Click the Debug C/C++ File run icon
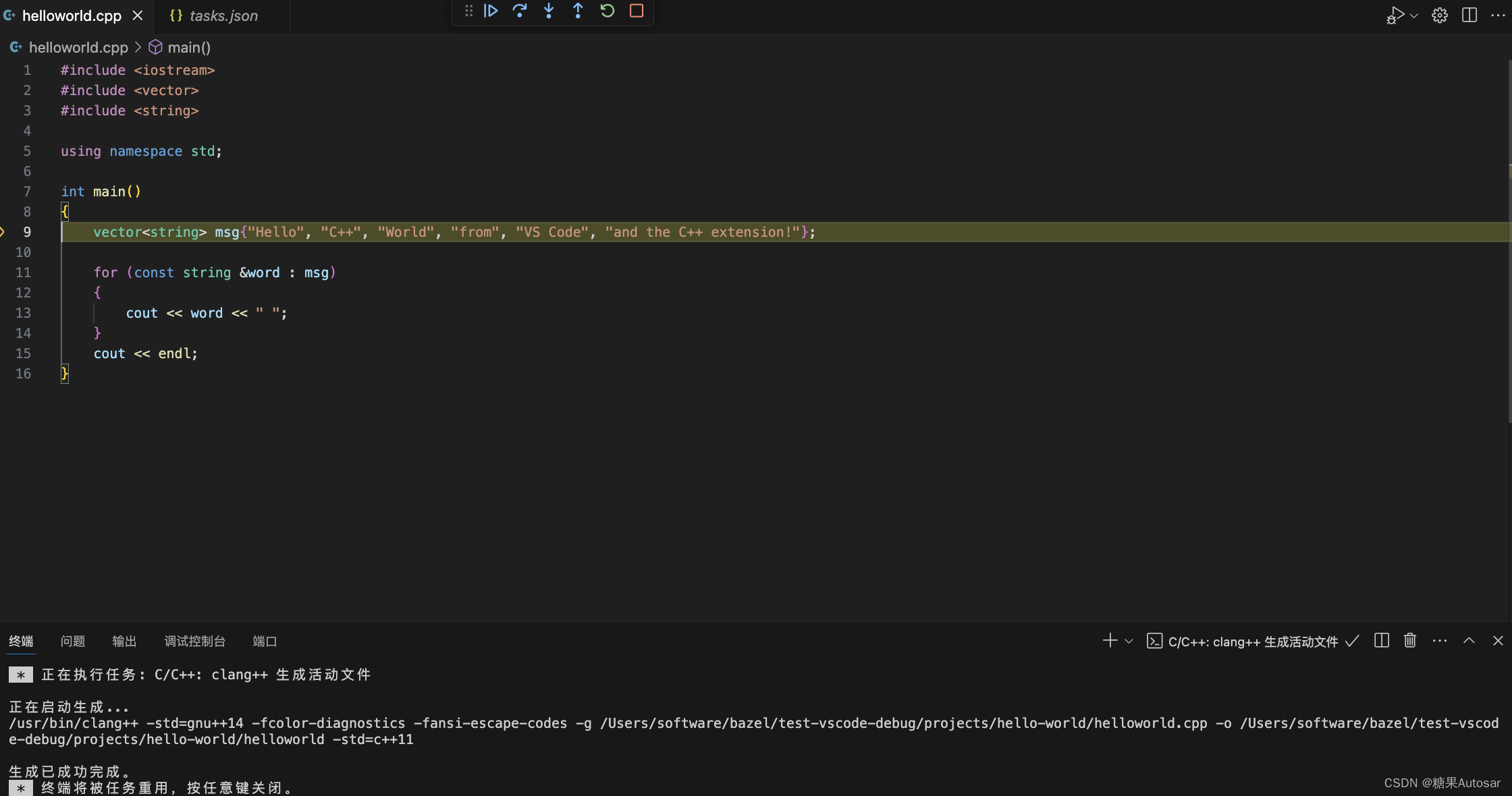The height and width of the screenshot is (796, 1512). [1395, 16]
